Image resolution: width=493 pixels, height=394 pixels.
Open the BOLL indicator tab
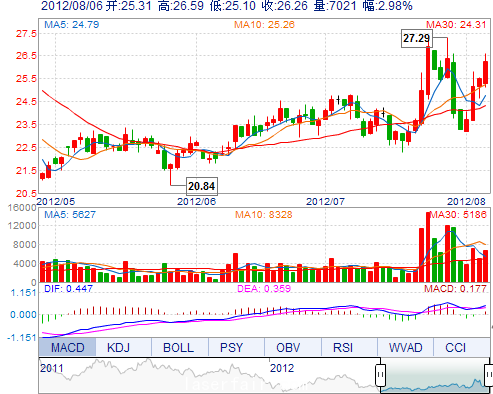pyautogui.click(x=178, y=348)
